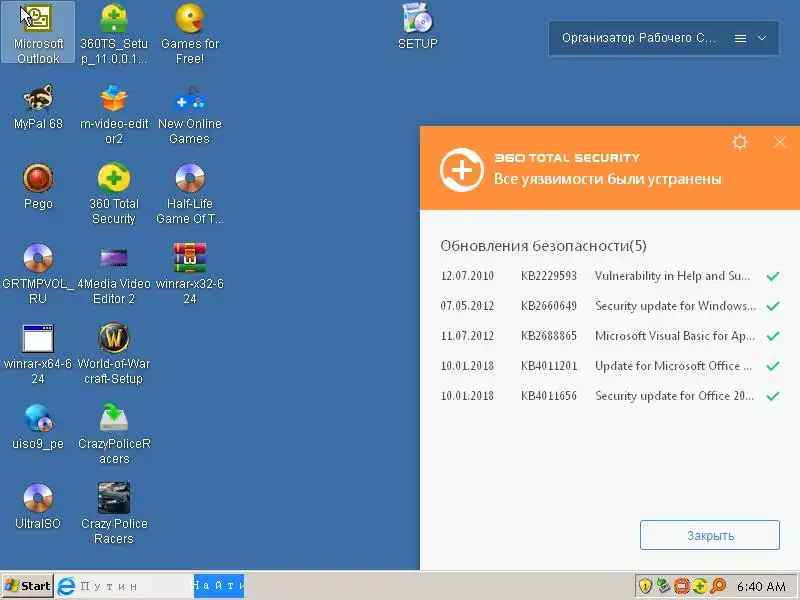
Task: Open Internet Explorer from the taskbar
Action: 66,586
